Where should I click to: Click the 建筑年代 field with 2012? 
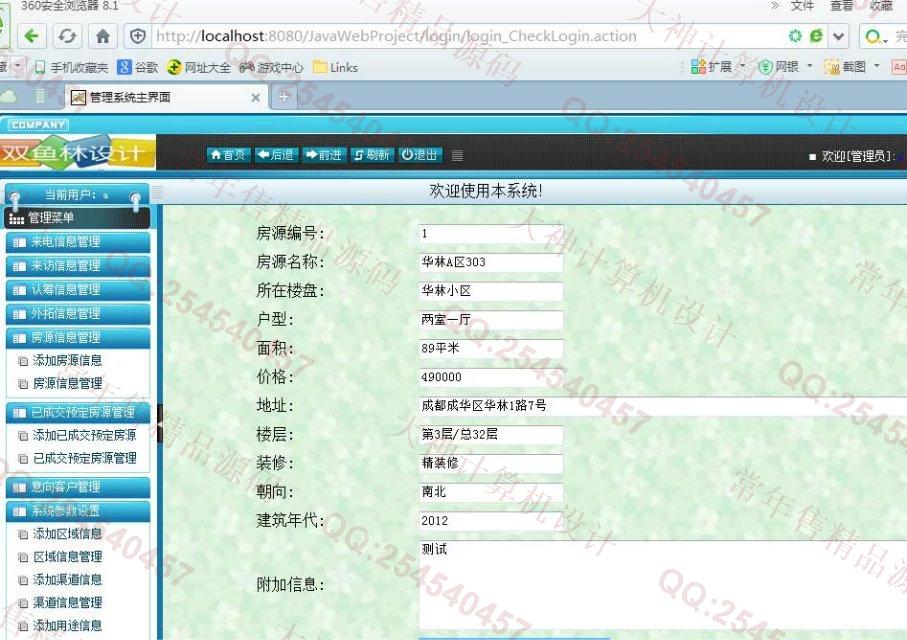tap(491, 521)
